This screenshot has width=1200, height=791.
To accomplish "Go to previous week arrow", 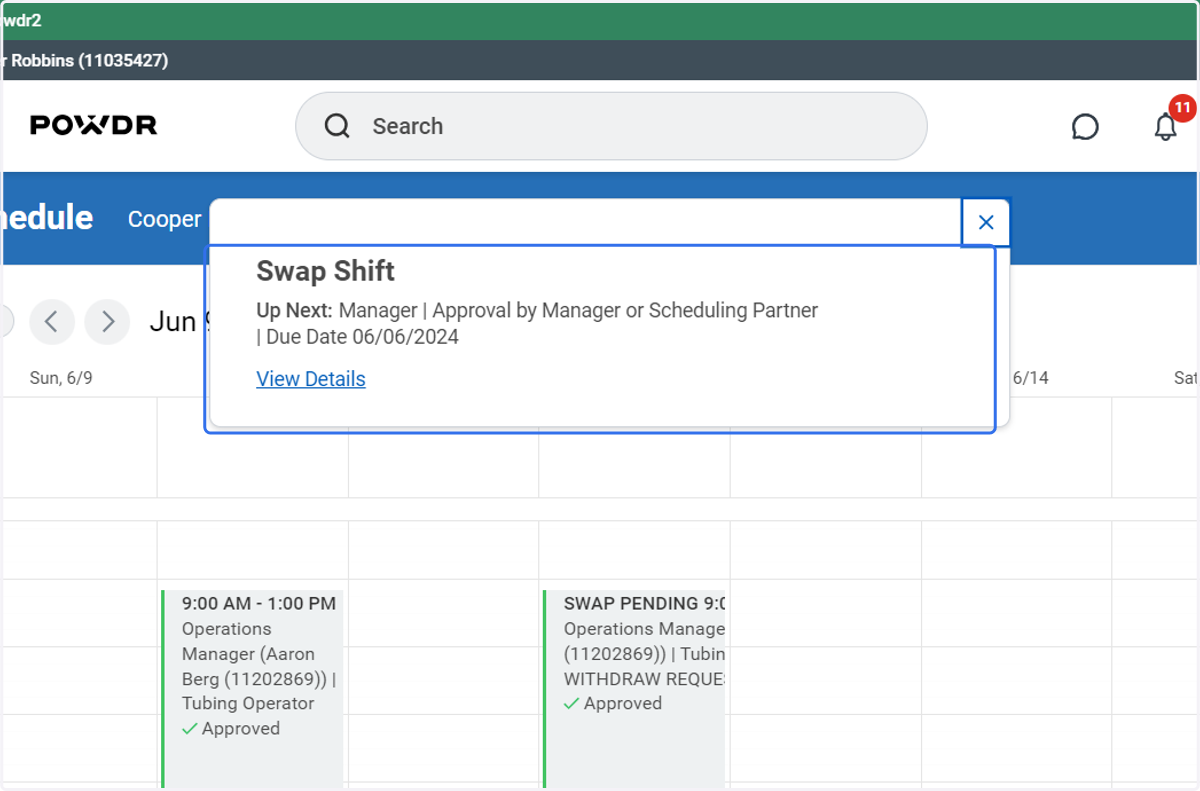I will (52, 322).
